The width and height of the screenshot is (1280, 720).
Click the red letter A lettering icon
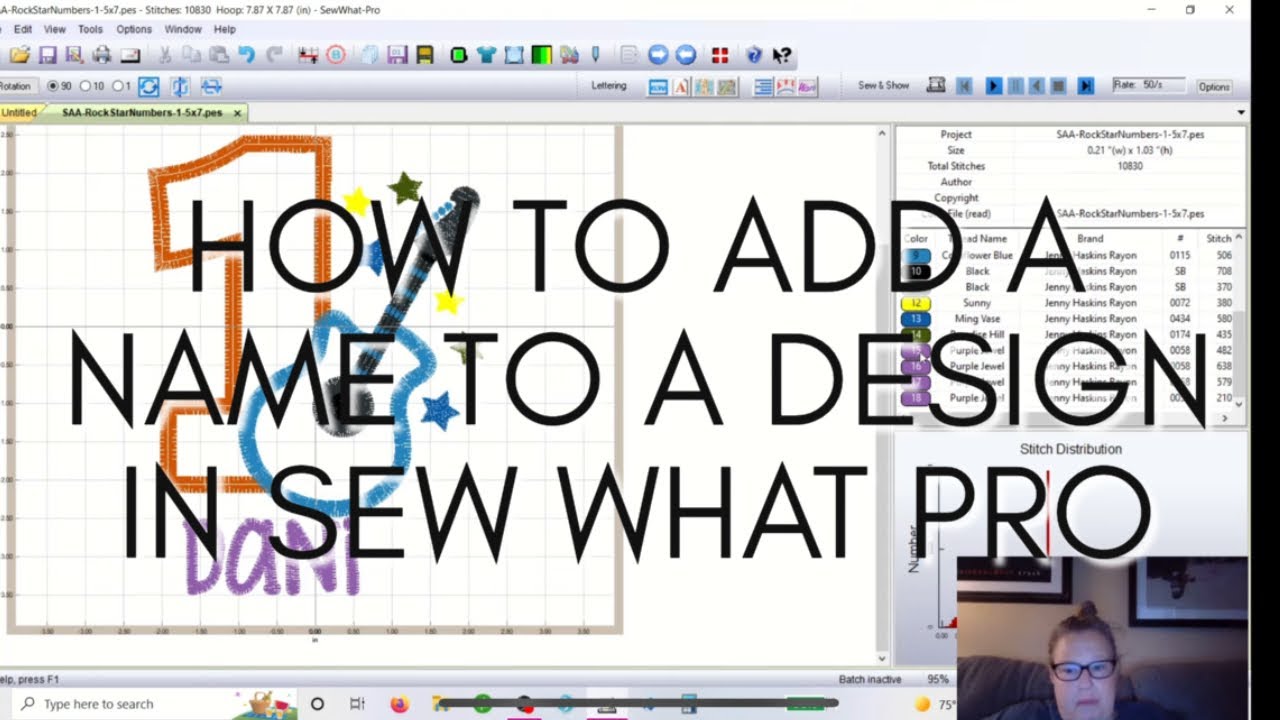click(x=681, y=87)
